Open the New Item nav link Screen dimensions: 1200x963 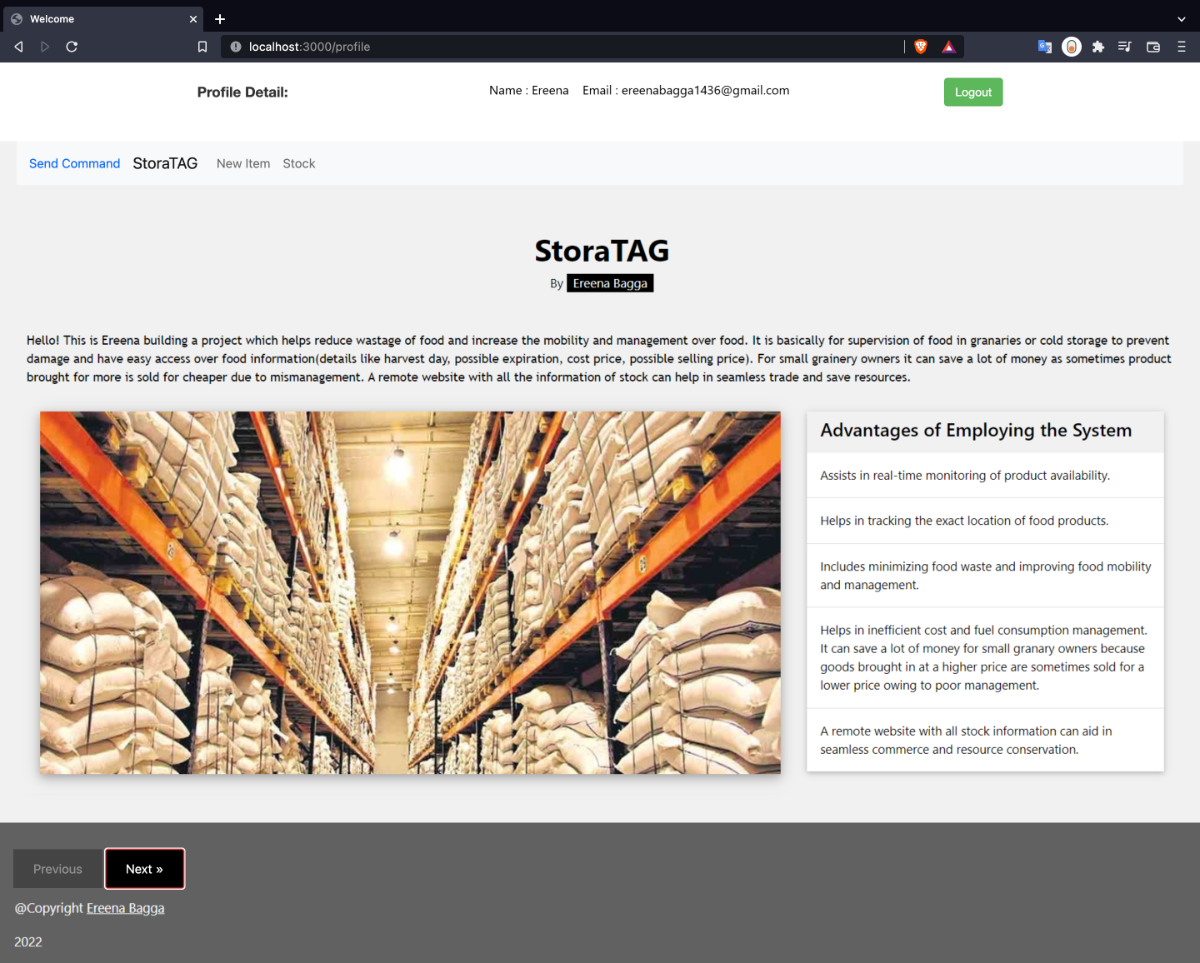[x=243, y=164]
